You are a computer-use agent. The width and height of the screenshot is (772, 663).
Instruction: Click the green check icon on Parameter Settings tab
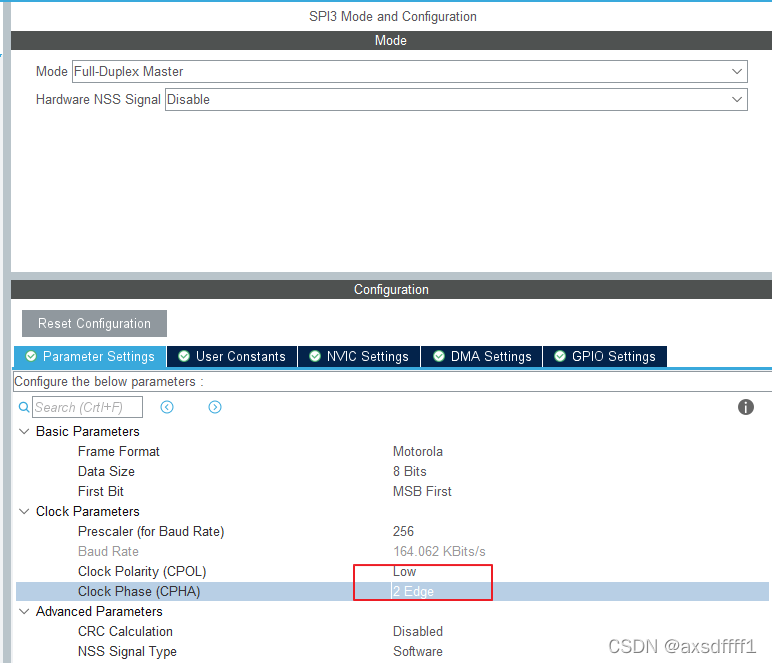(x=31, y=356)
